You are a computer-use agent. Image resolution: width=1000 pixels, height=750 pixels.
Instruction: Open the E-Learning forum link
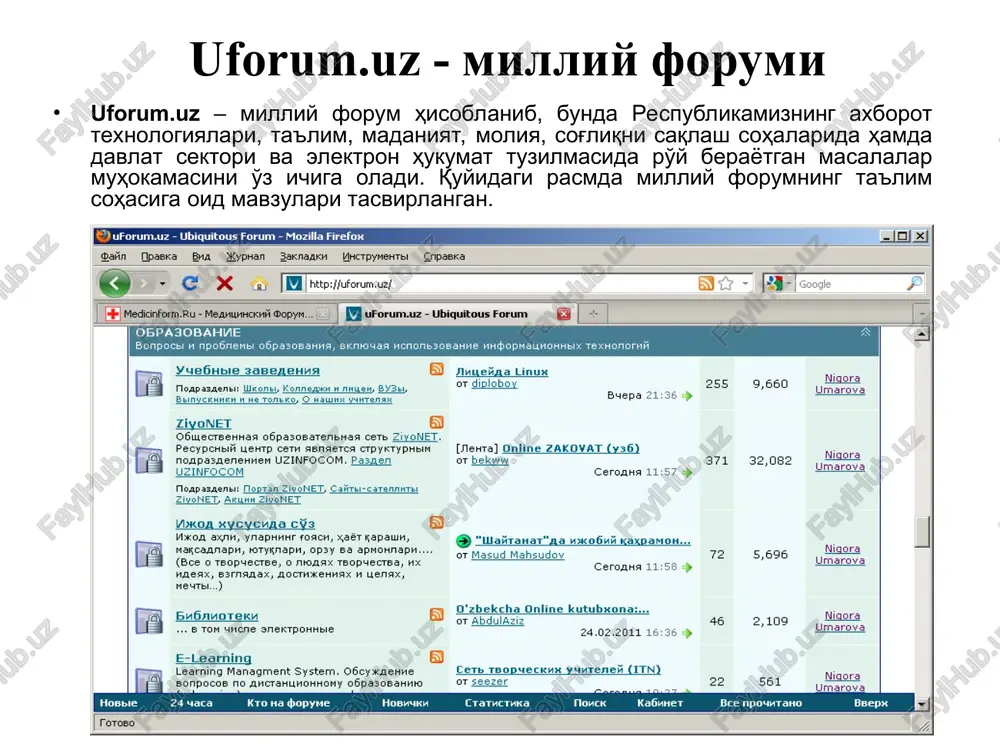[x=213, y=658]
